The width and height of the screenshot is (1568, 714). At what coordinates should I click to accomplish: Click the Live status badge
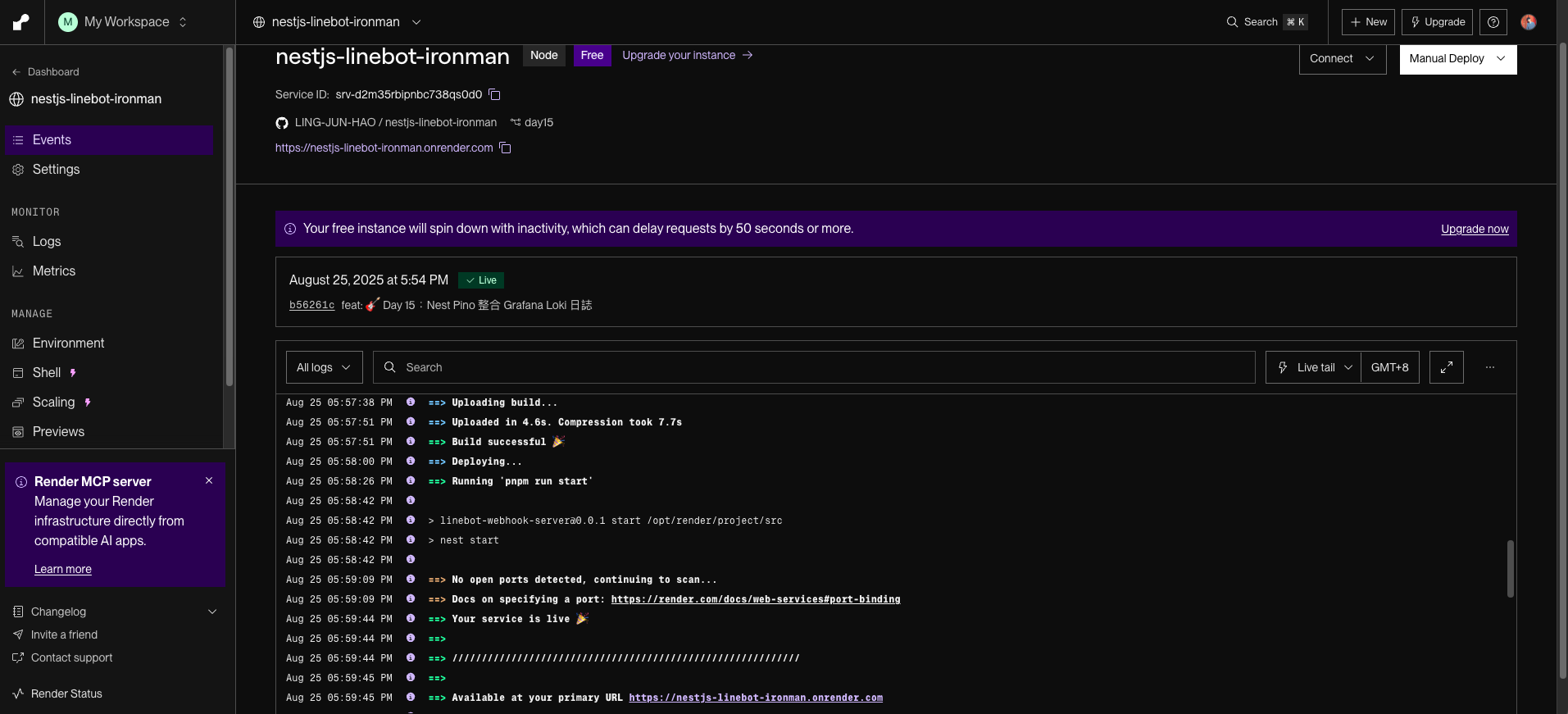coord(481,280)
